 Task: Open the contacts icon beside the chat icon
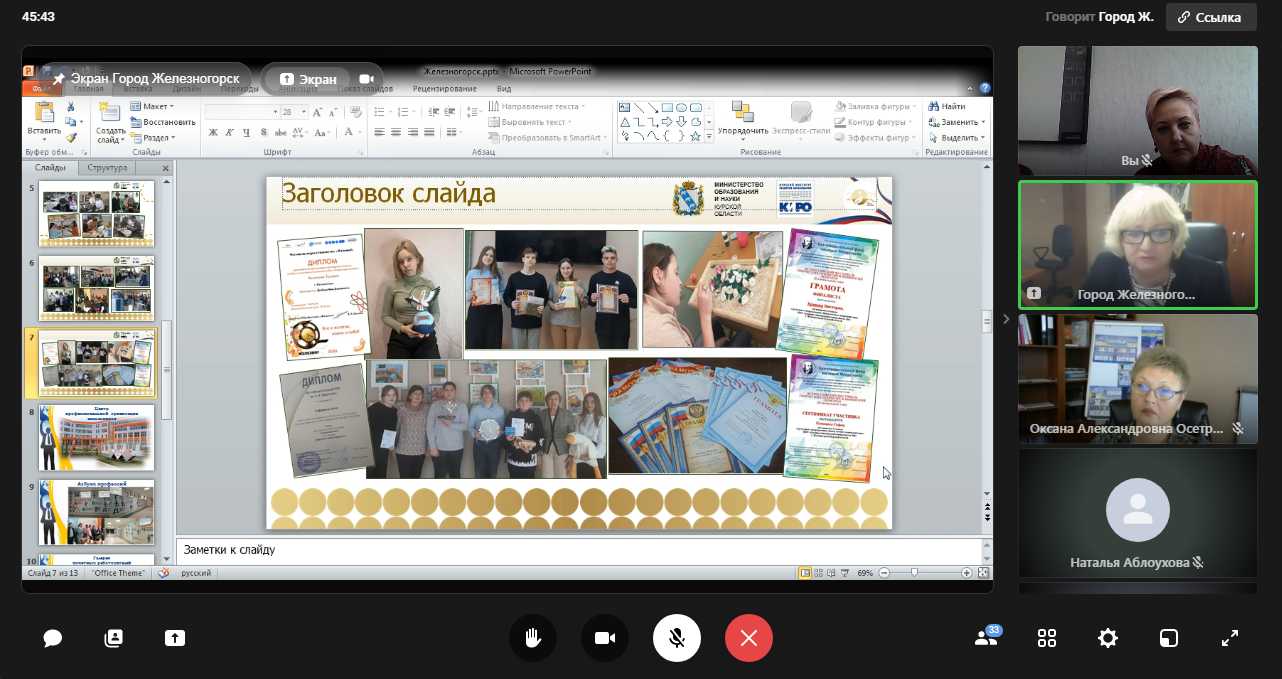[x=113, y=638]
